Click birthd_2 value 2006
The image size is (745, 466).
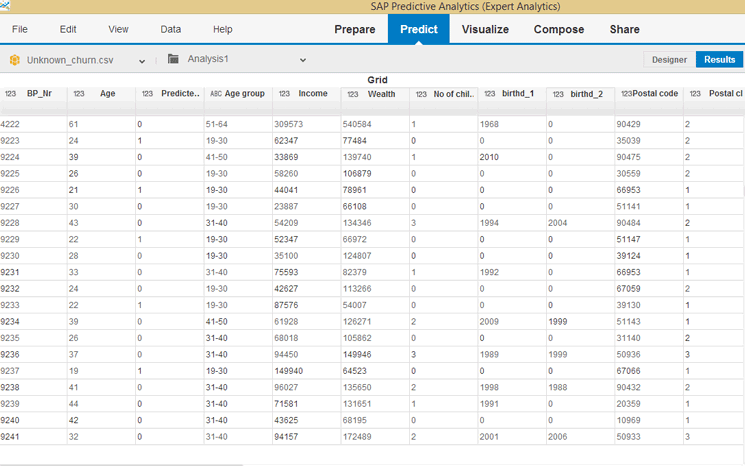(557, 437)
